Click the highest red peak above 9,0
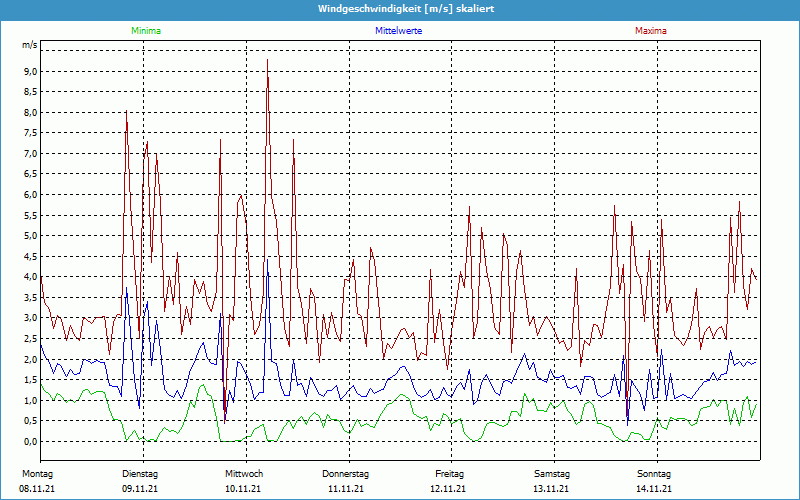Viewport: 800px width, 500px height. 267,60
